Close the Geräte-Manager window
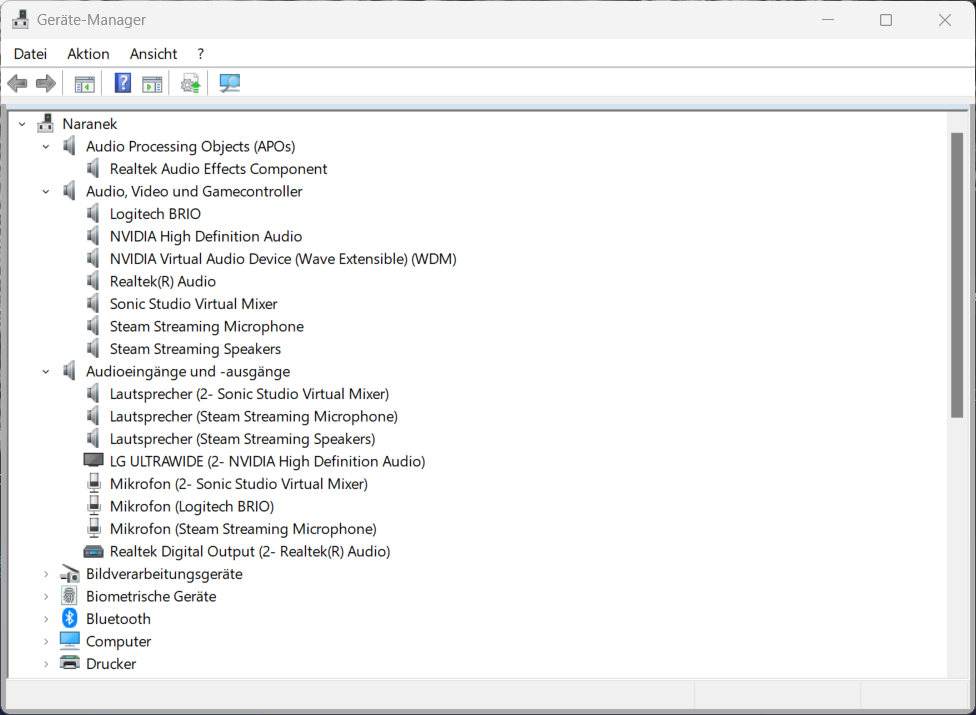The width and height of the screenshot is (976, 715). coord(944,19)
